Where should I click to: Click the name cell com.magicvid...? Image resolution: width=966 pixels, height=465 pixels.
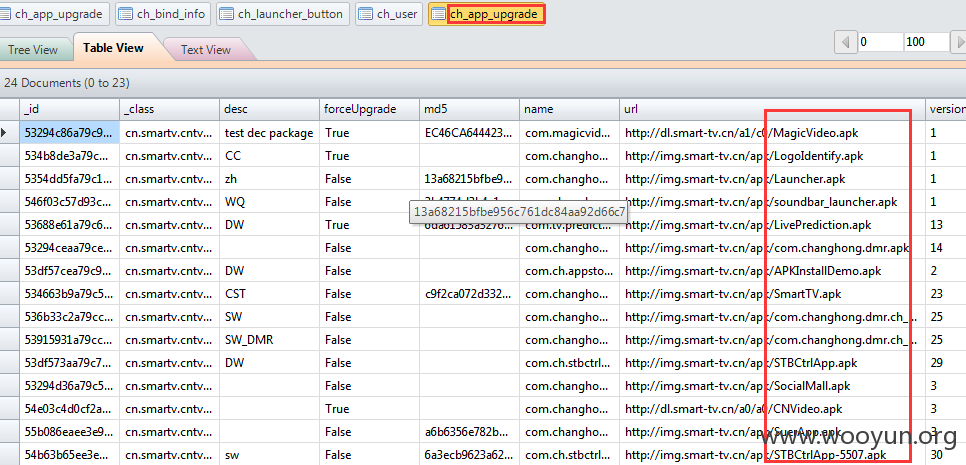coord(570,132)
